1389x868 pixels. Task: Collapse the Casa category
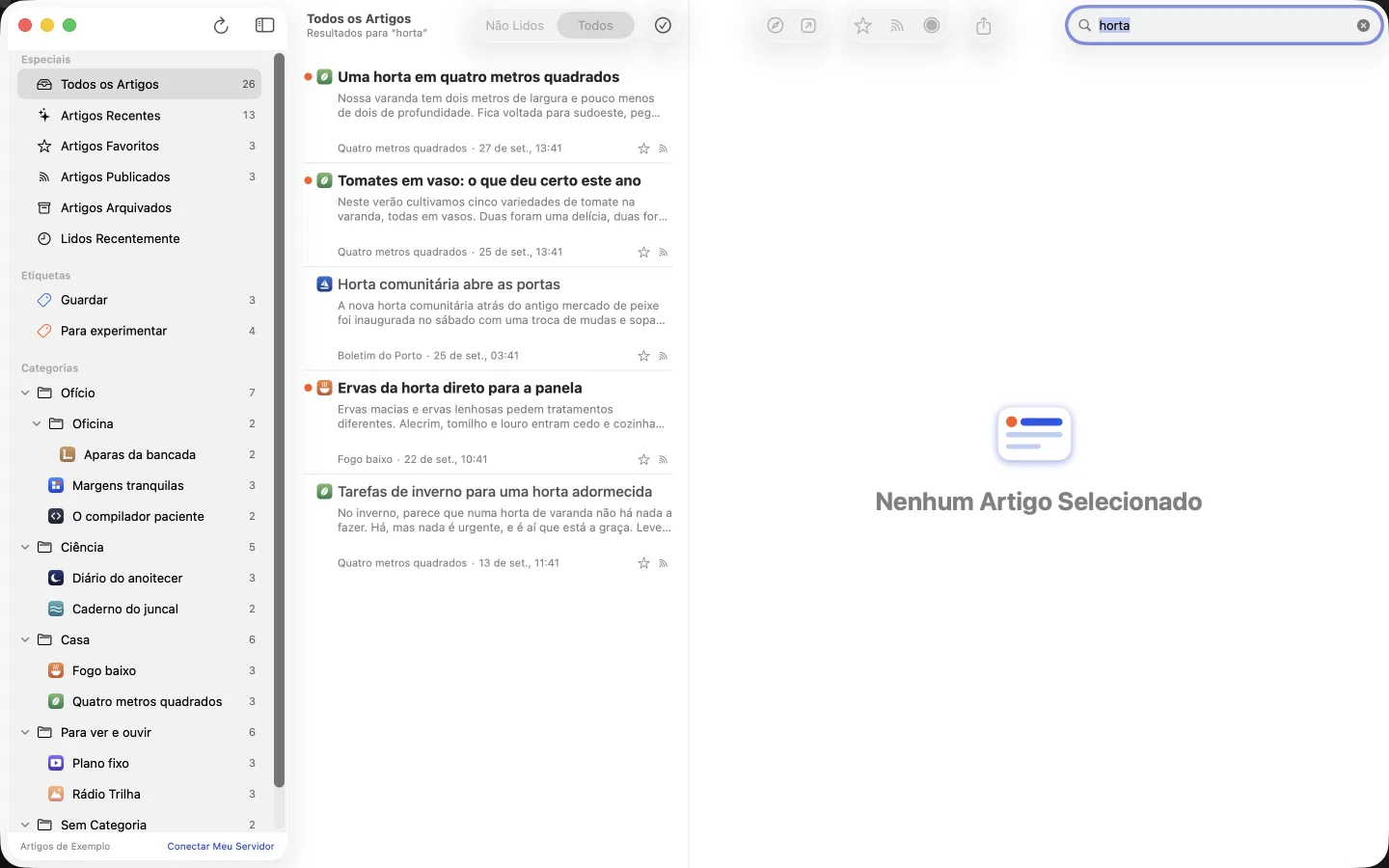[25, 640]
